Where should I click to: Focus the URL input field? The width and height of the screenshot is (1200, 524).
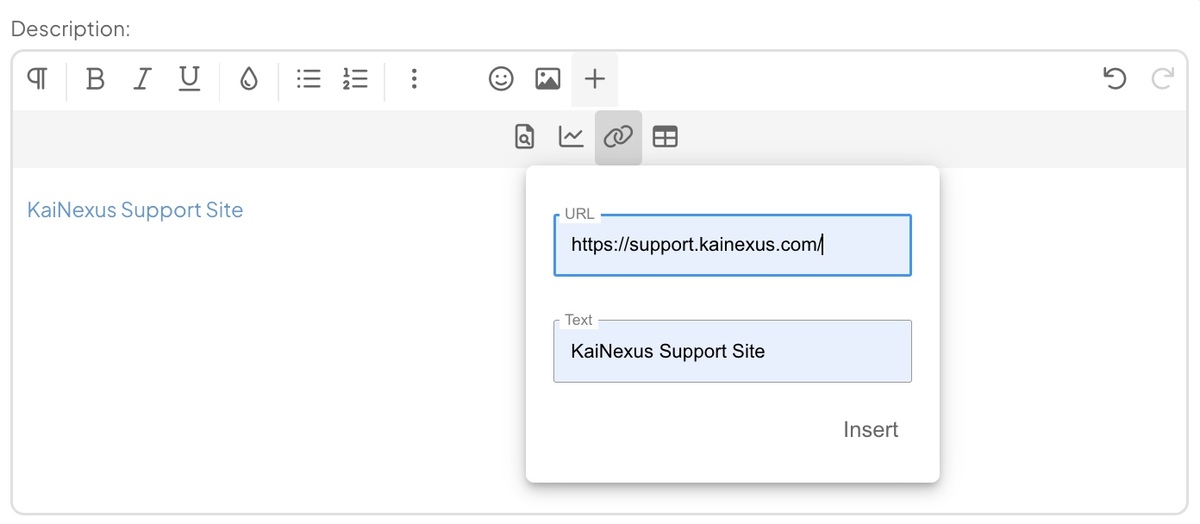(x=732, y=245)
